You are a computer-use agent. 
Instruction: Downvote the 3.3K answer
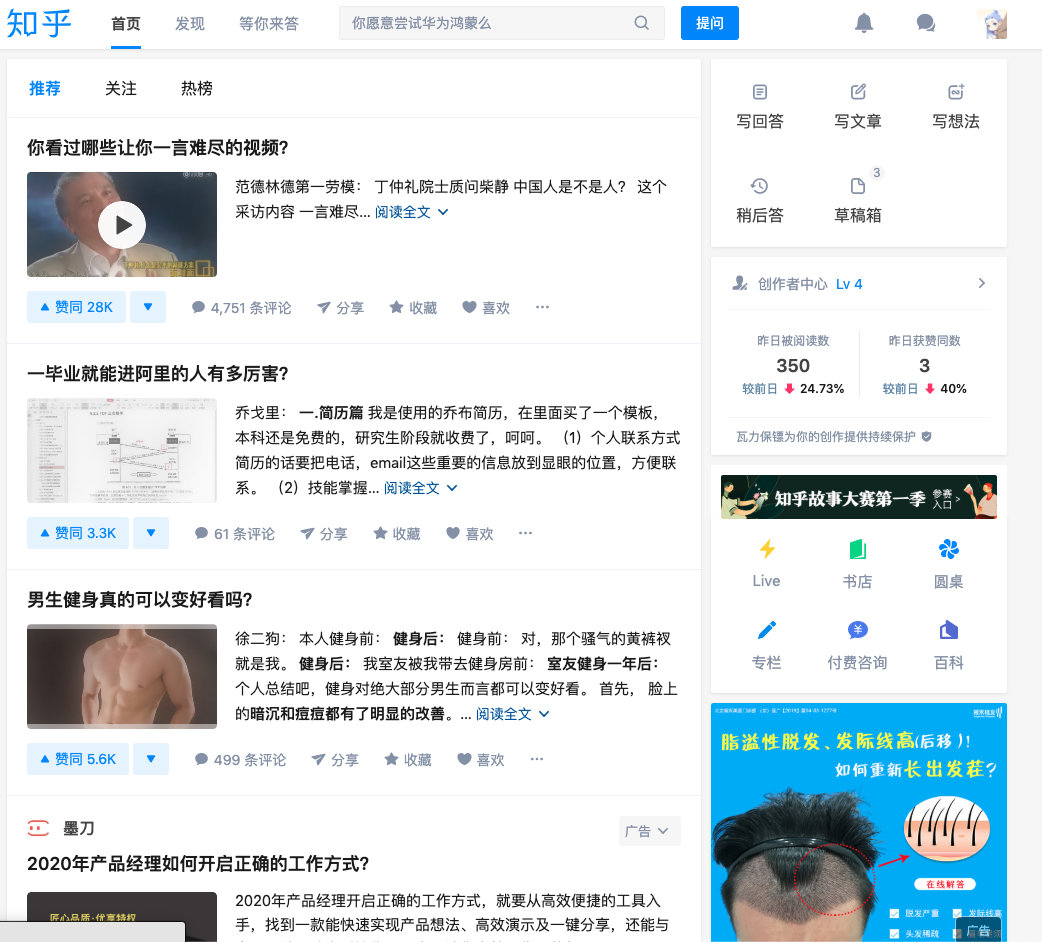pos(151,533)
